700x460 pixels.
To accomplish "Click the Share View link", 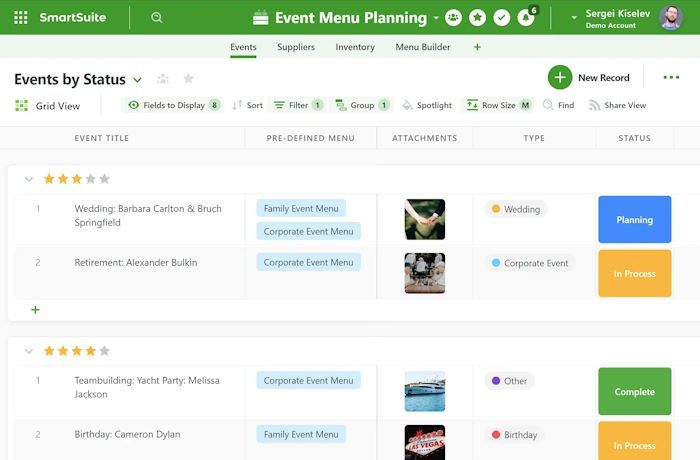I will 617,105.
